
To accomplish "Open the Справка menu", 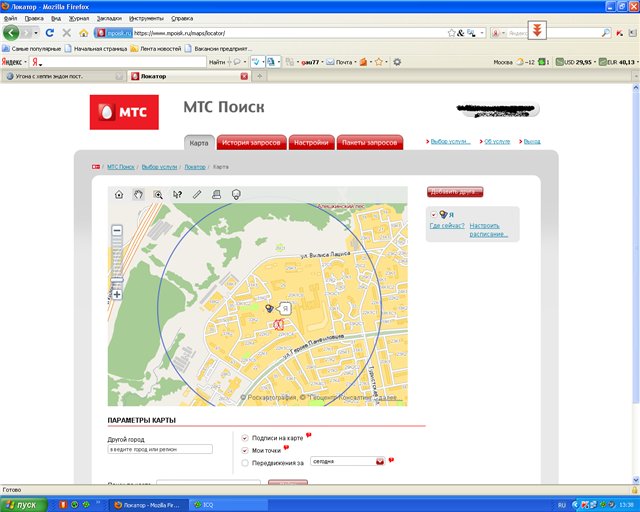I will [182, 18].
